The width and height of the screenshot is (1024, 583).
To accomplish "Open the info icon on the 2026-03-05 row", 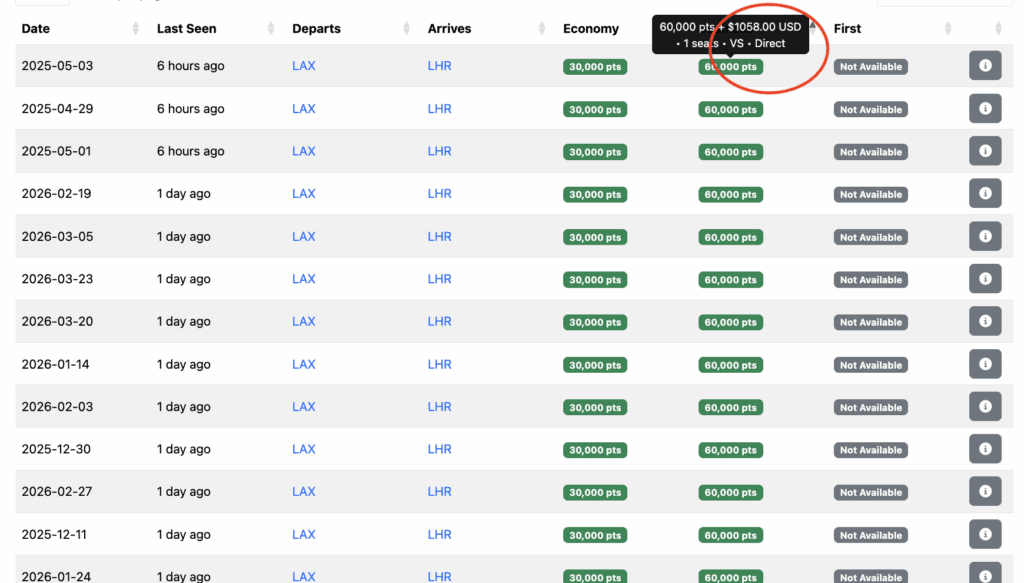I will point(985,236).
